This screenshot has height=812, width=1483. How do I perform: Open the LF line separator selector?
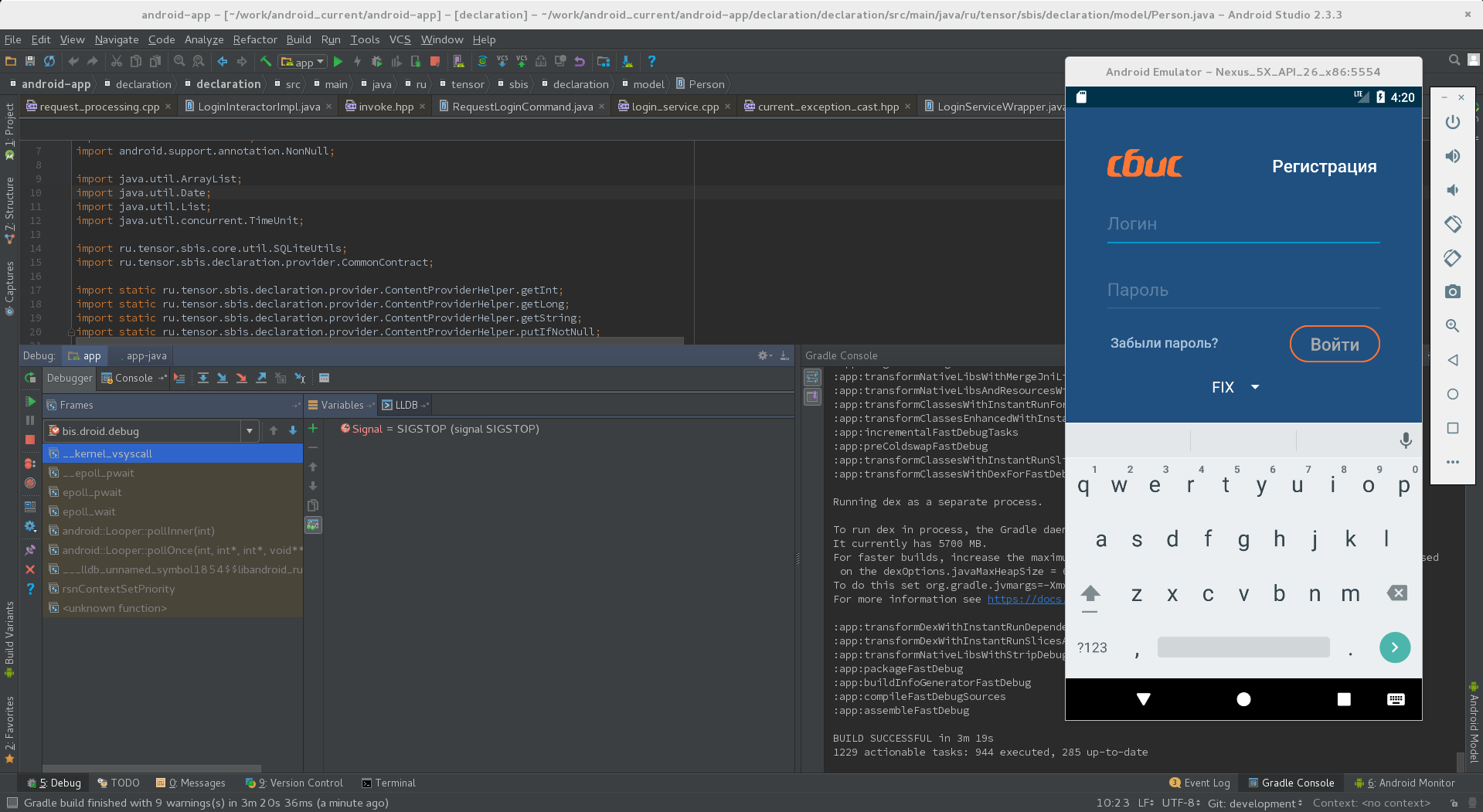[1146, 803]
